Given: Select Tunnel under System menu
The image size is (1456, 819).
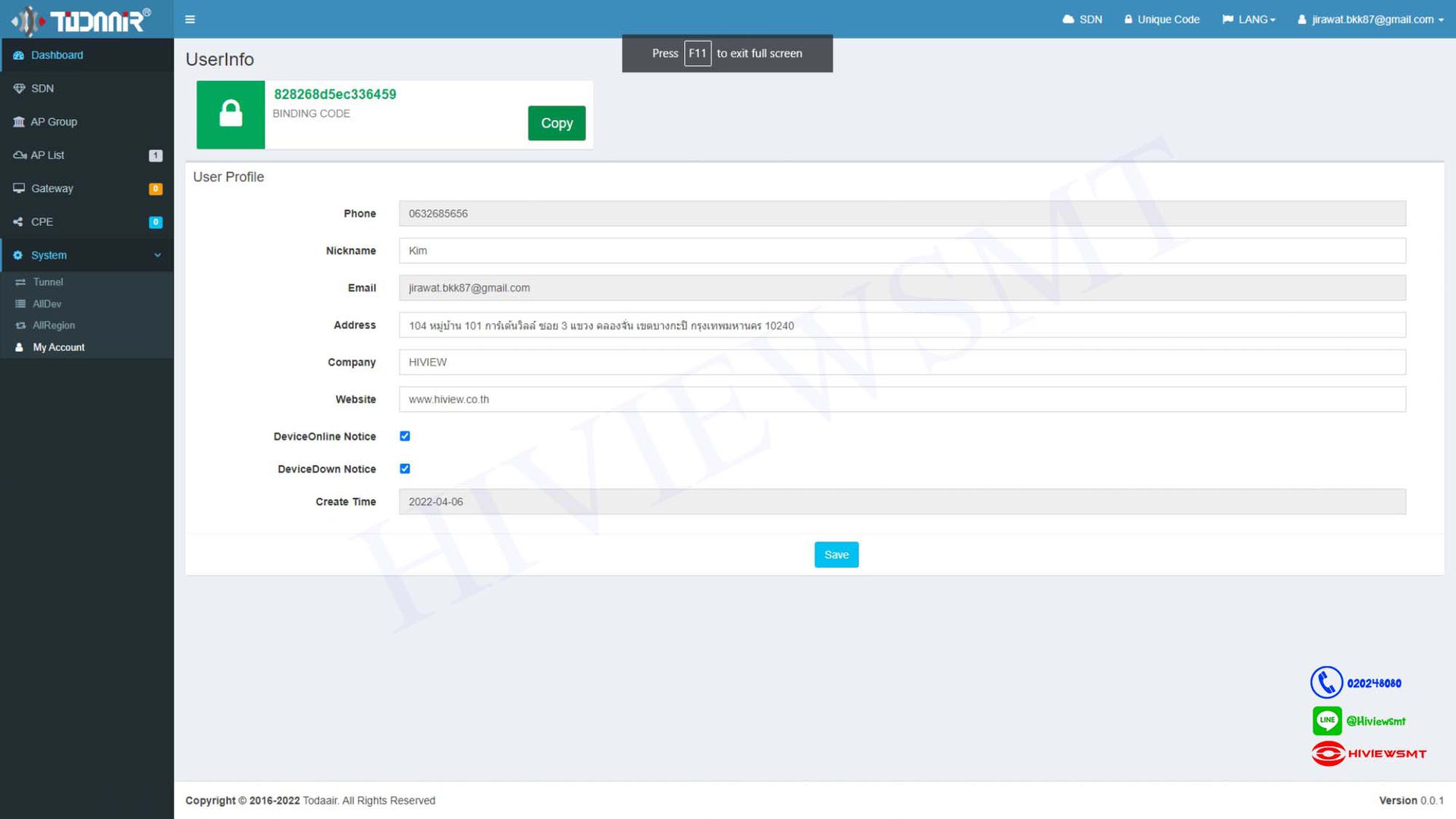Looking at the screenshot, I should click(x=48, y=281).
